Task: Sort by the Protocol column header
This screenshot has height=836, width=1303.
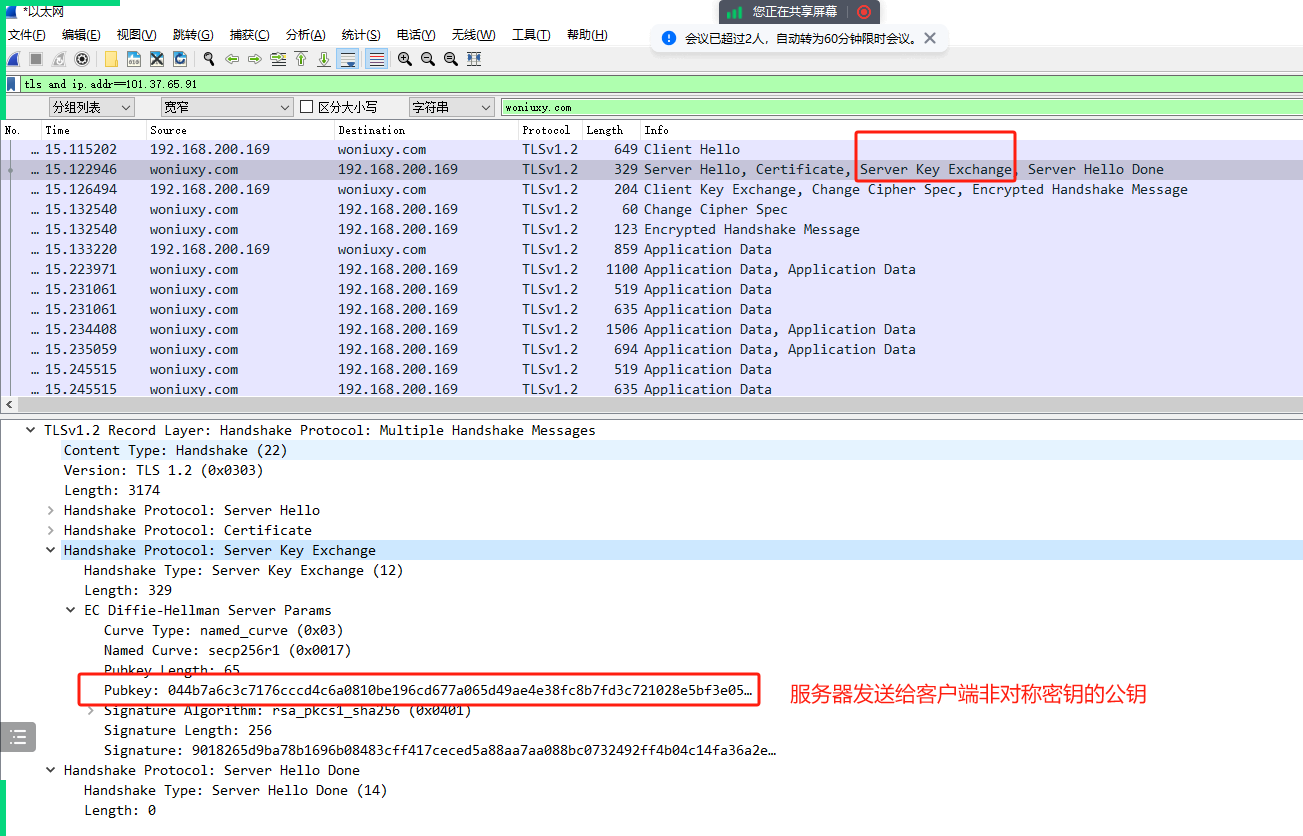Action: pyautogui.click(x=550, y=130)
